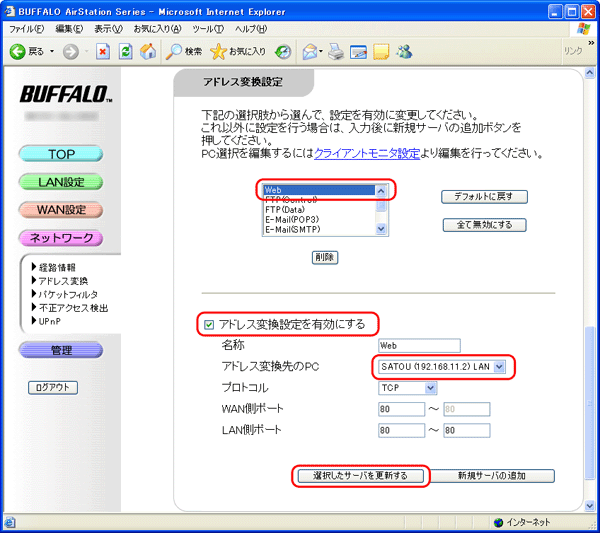Click the page icon in status bar
Image resolution: width=600 pixels, height=533 pixels.
(10, 522)
